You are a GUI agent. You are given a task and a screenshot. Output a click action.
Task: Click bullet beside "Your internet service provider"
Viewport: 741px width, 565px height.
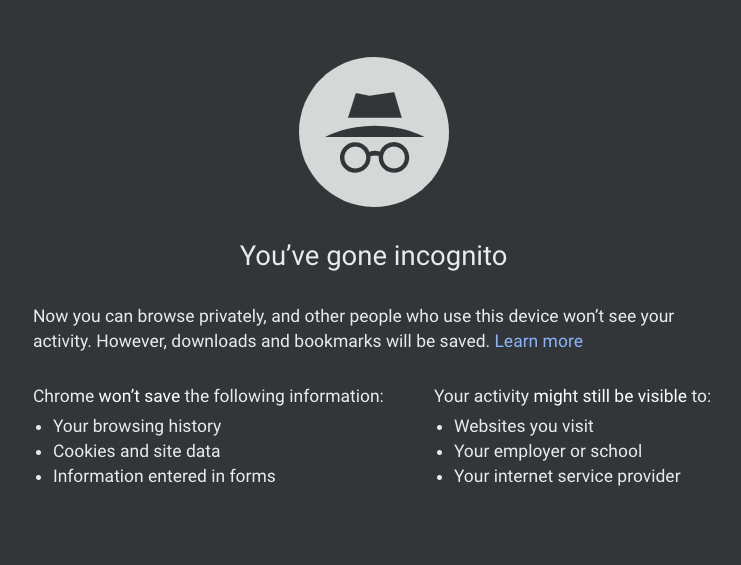pyautogui.click(x=440, y=478)
